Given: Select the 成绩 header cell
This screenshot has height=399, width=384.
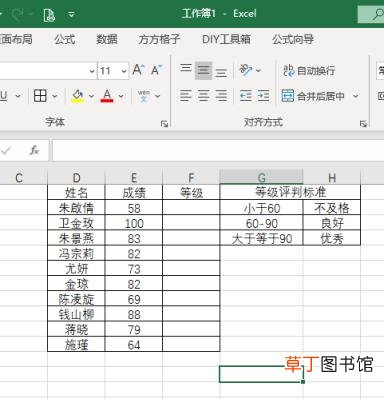Looking at the screenshot, I should point(134,192).
